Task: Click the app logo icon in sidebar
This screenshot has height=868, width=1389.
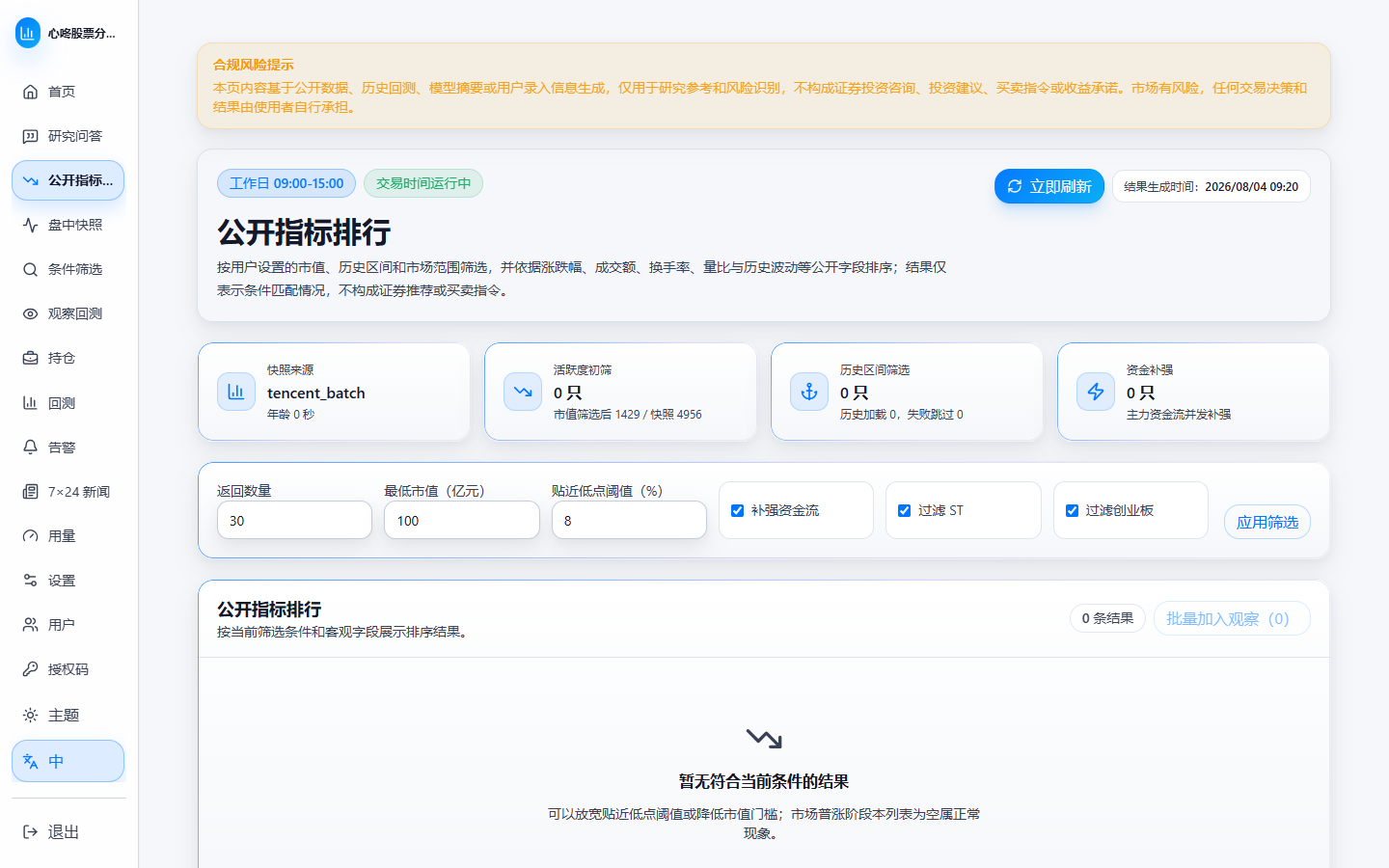Action: pyautogui.click(x=28, y=33)
